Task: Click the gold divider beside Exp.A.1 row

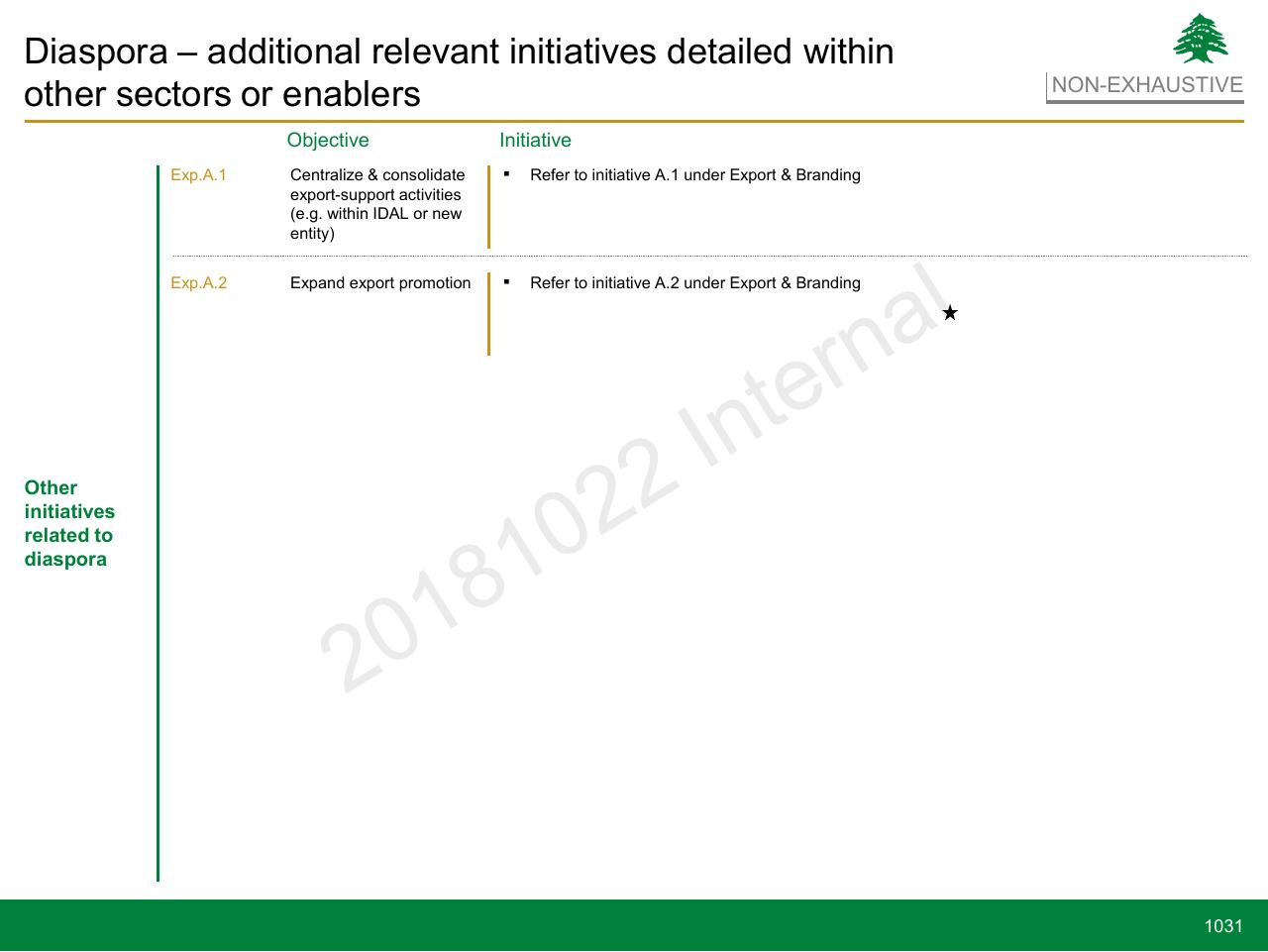Action: pos(488,207)
